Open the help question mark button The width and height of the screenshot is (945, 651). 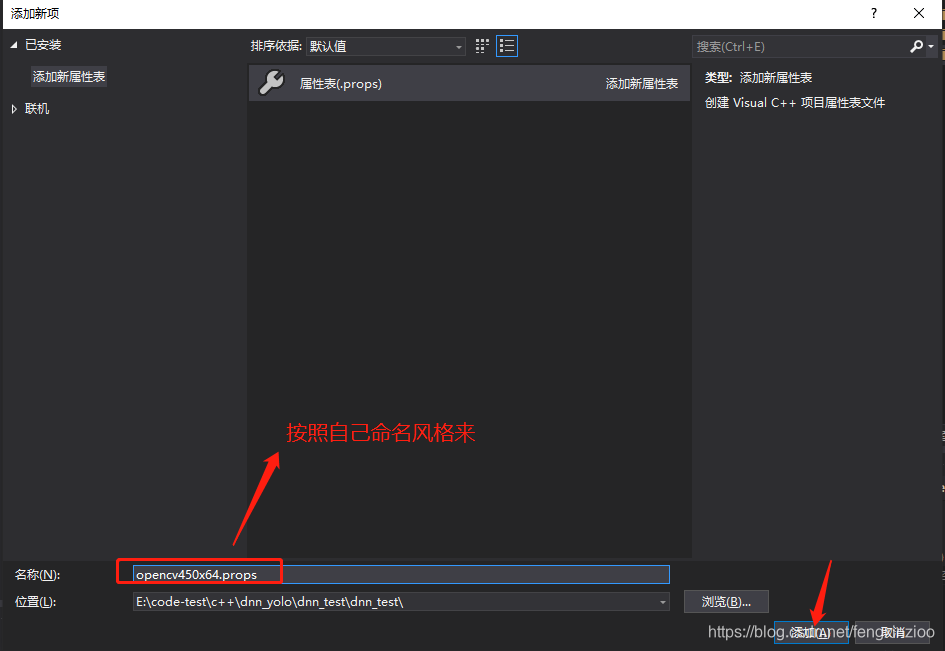(874, 13)
